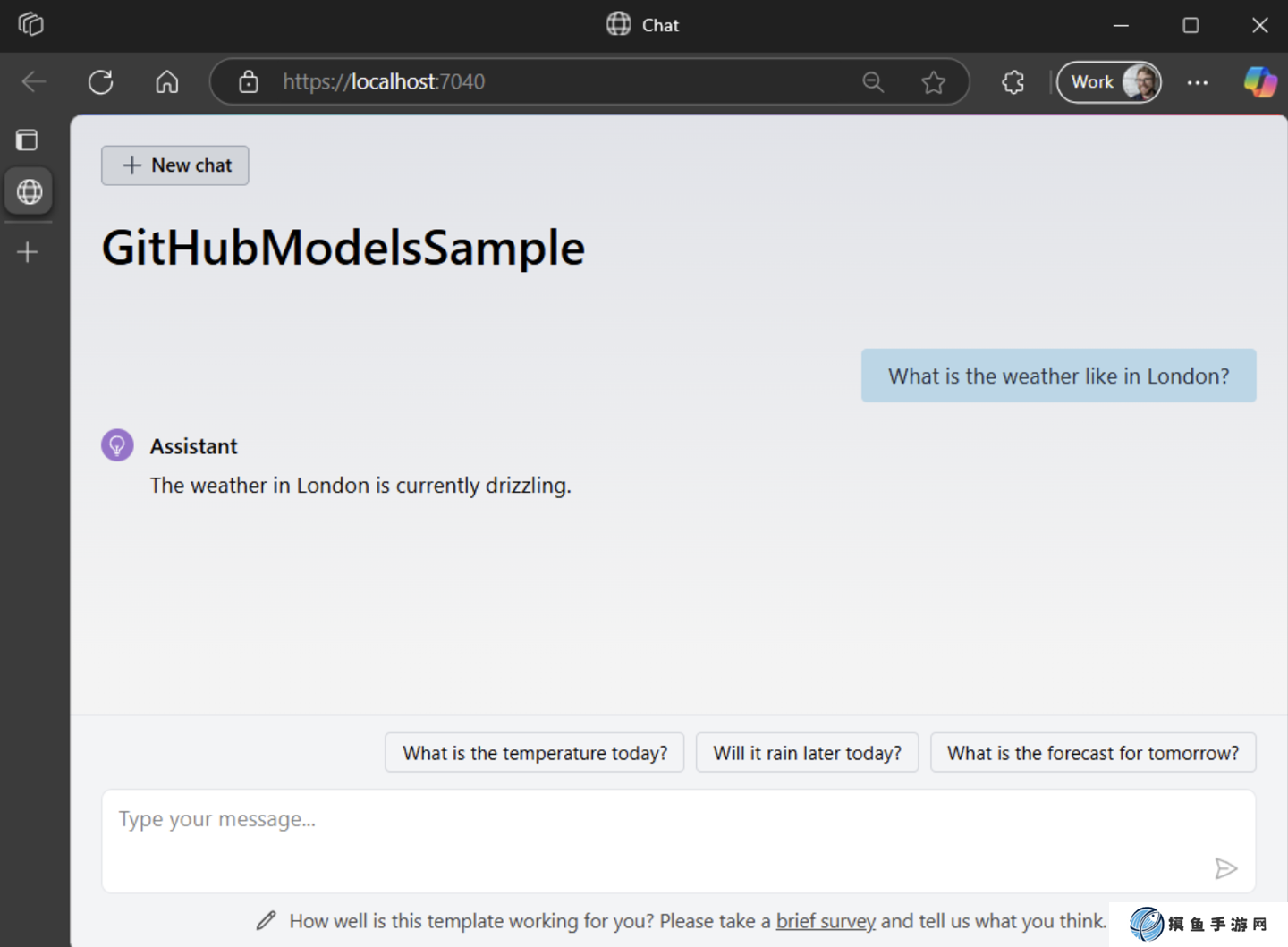Start a New chat
Viewport: 1288px width, 947px height.
click(175, 165)
